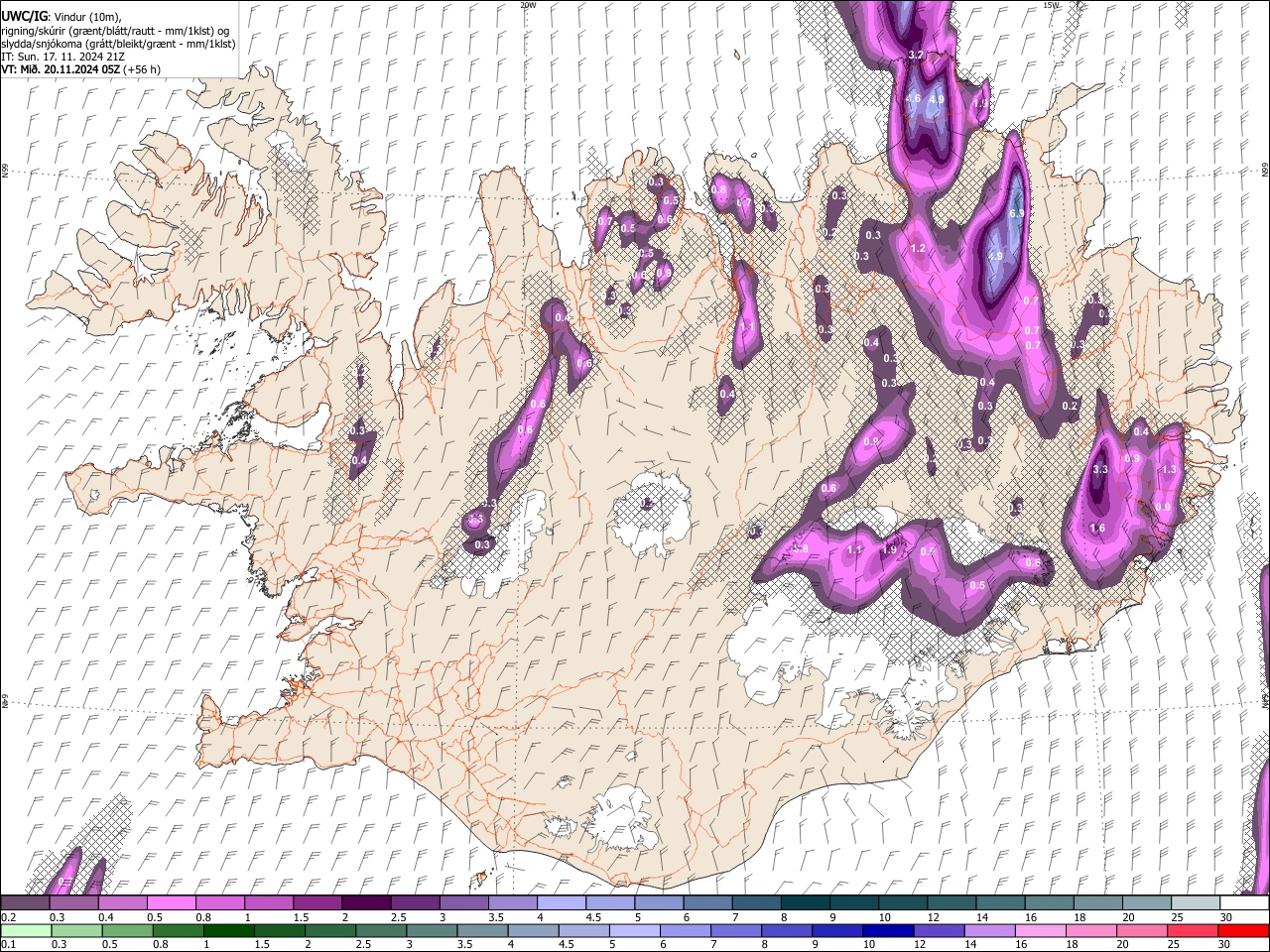Select the dark teal swatch between 8 and 9 in the upper legend
The width and height of the screenshot is (1270, 952).
coord(806,903)
